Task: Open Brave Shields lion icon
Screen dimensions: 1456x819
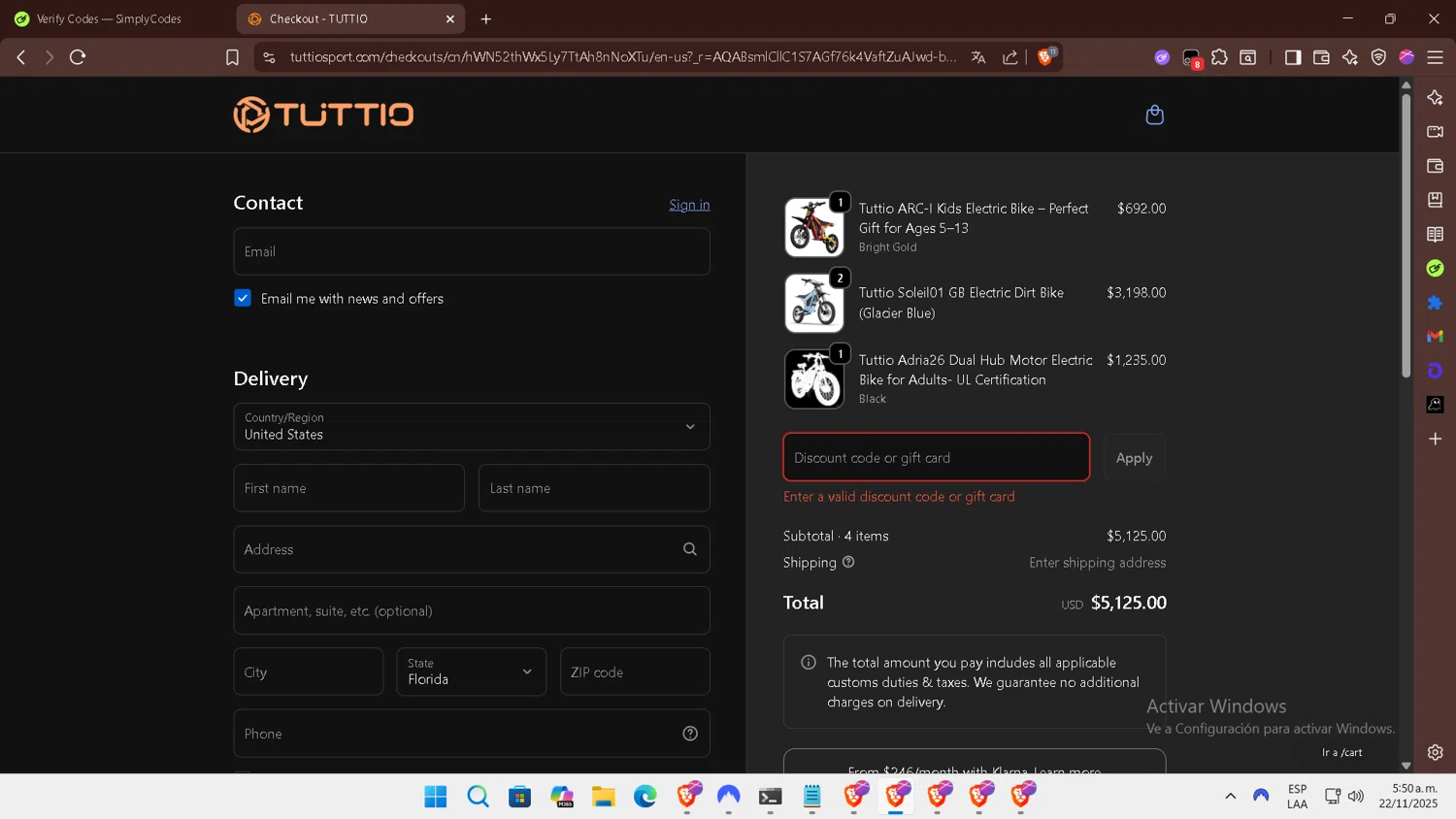Action: click(x=1045, y=56)
